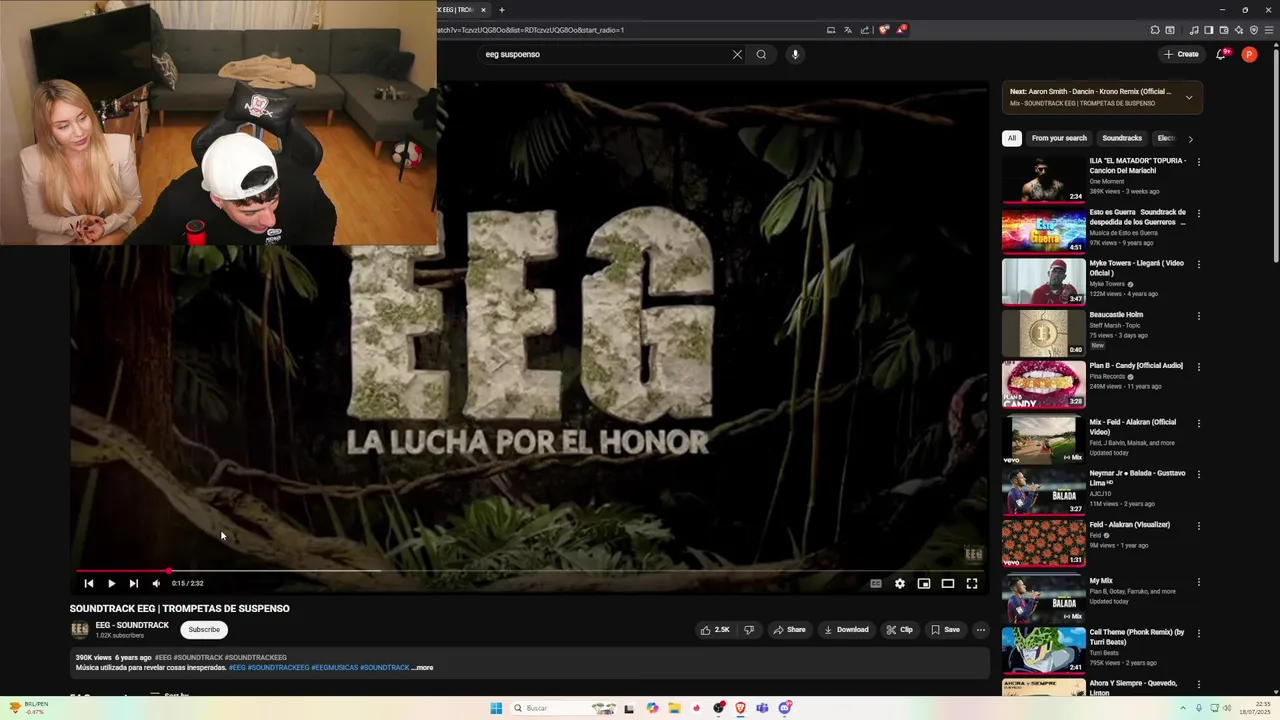1280x720 pixels.
Task: Open the ILIA EL MATADOR TOPURIA thumbnail
Action: click(1043, 179)
